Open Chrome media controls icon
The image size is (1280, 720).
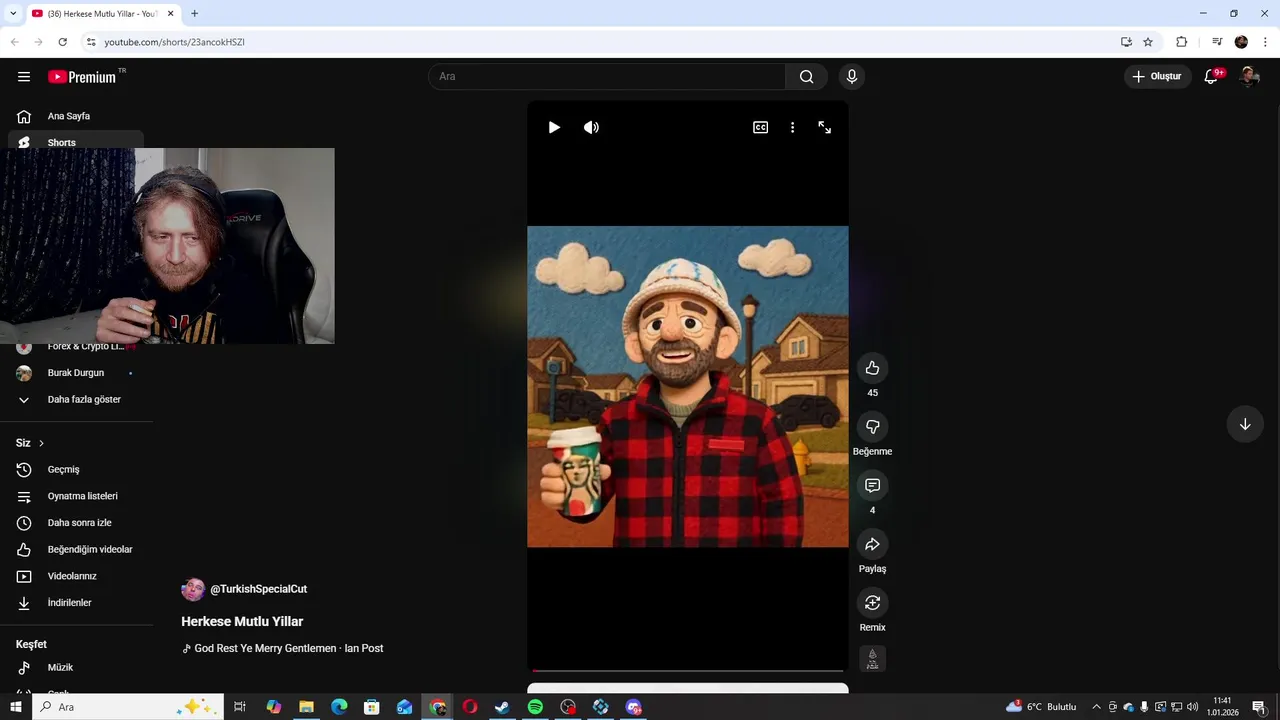click(1217, 42)
